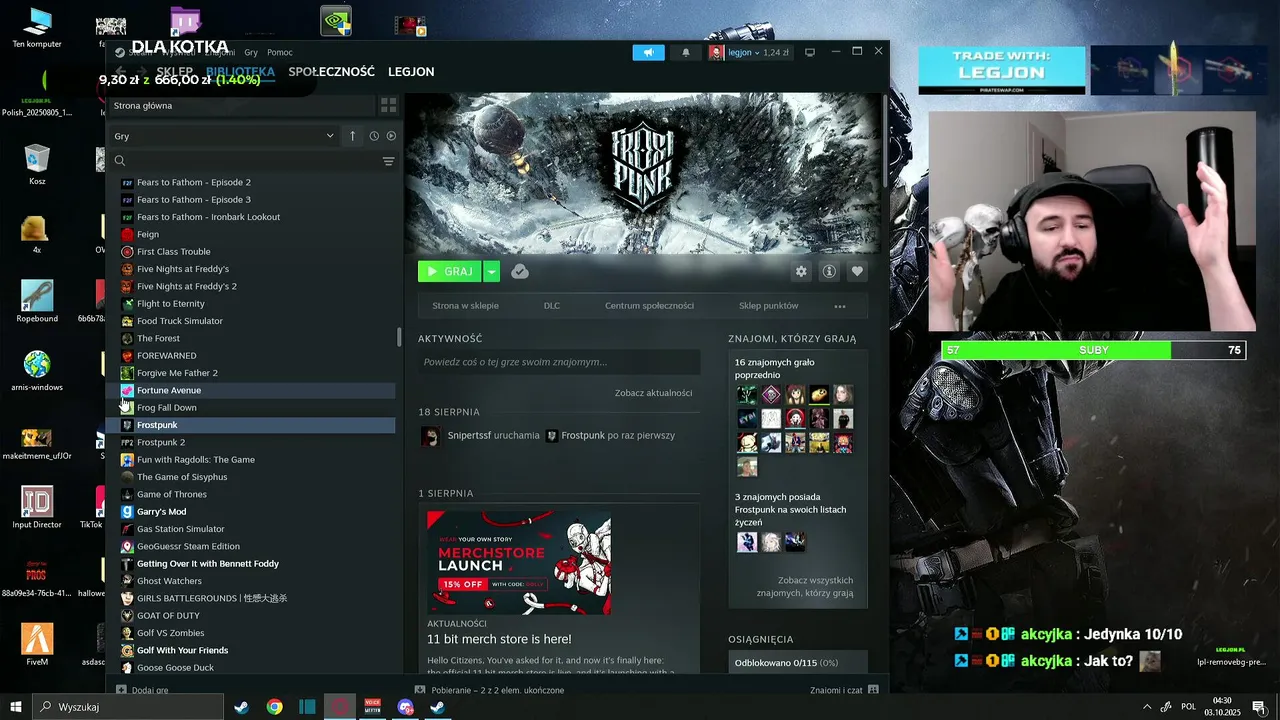This screenshot has width=1280, height=720.
Task: Click the library search magnifier icon
Action: click(120, 161)
